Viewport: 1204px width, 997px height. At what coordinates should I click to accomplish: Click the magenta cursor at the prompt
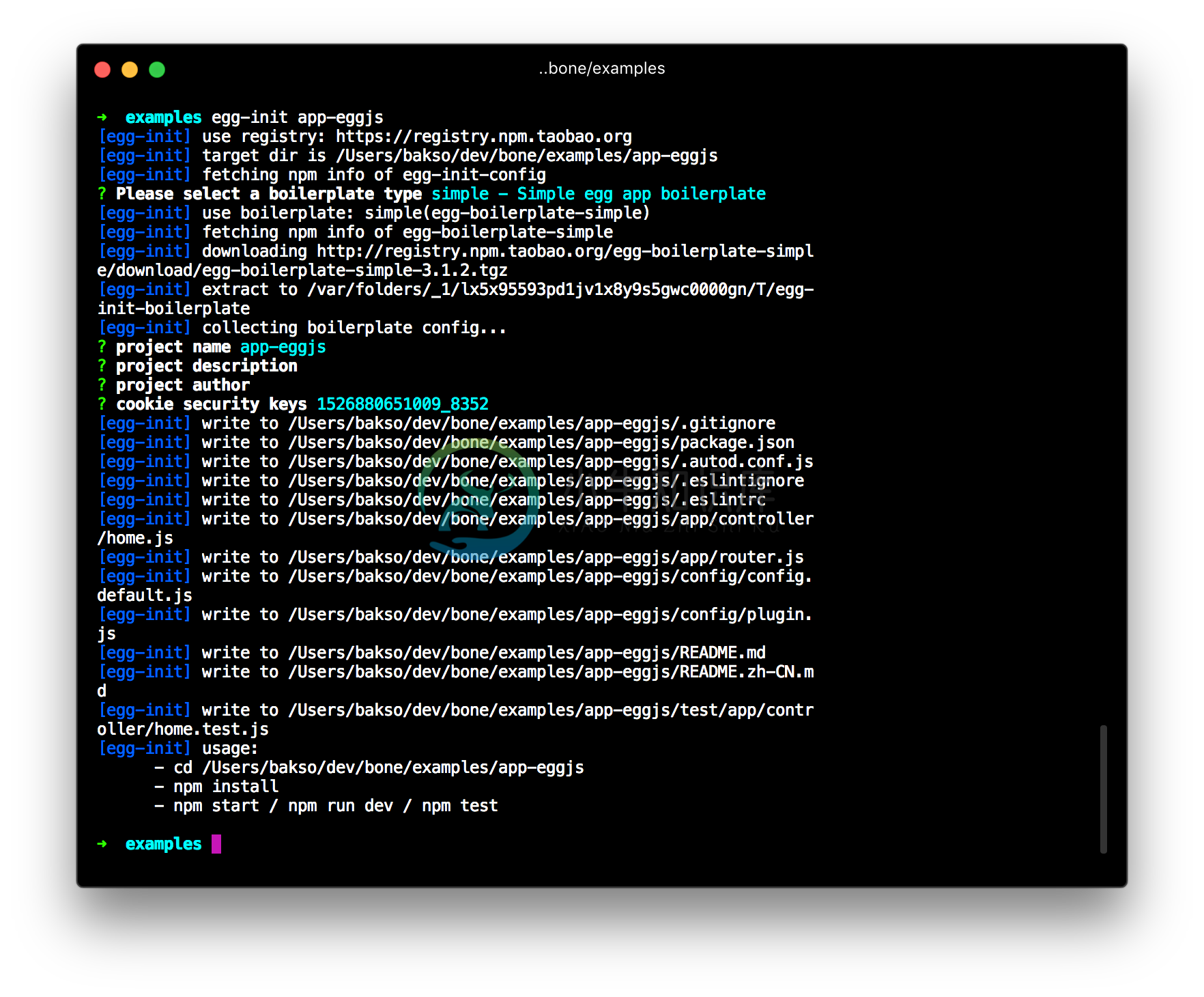(x=216, y=844)
